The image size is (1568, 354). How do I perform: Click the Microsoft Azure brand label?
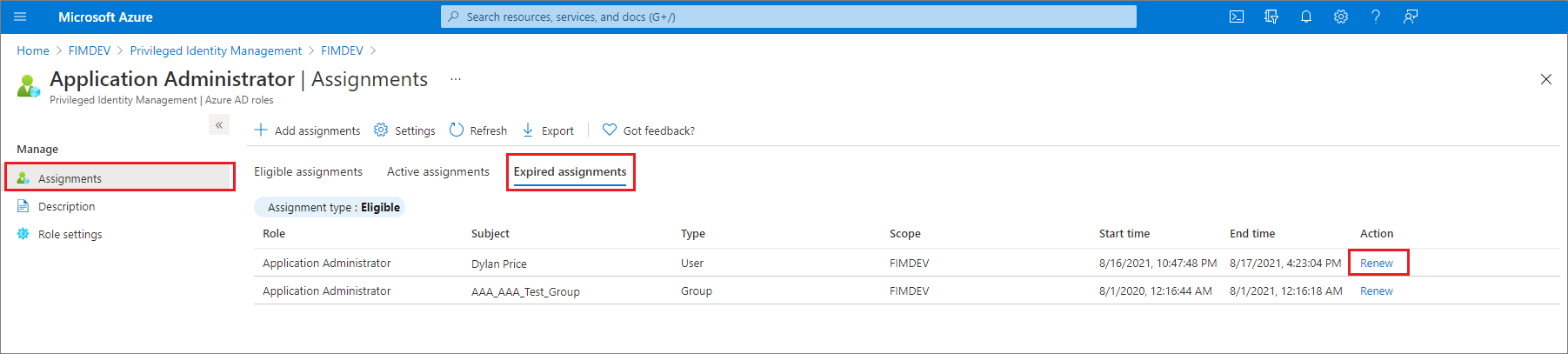(x=105, y=17)
